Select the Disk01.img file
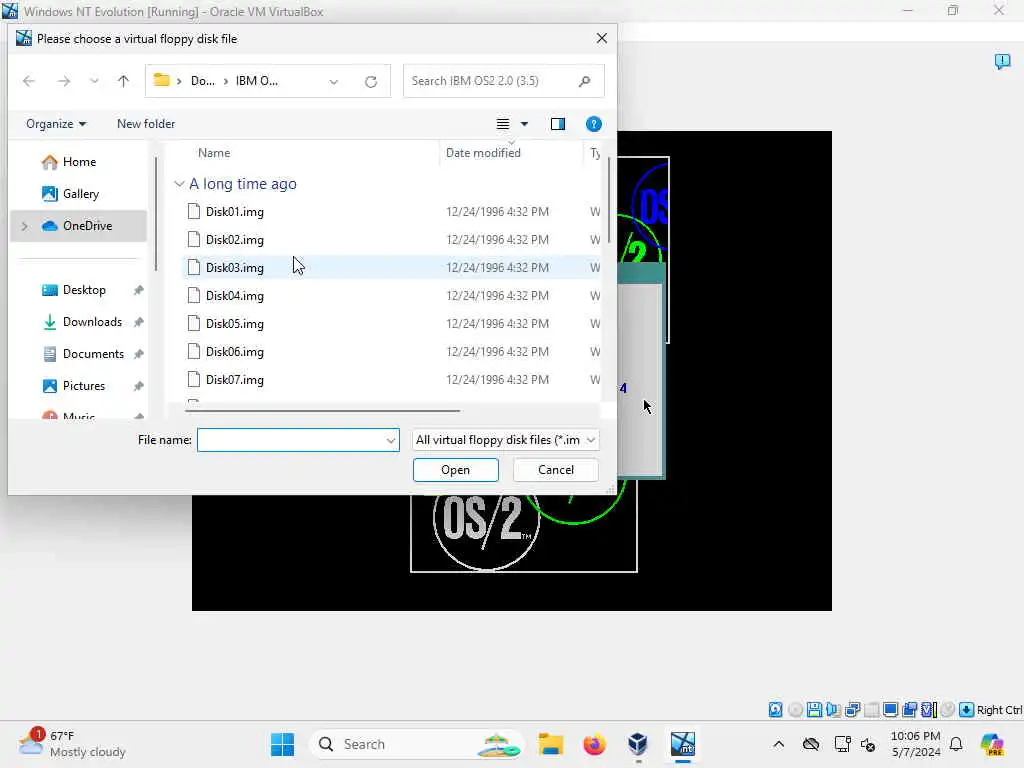 391,212
